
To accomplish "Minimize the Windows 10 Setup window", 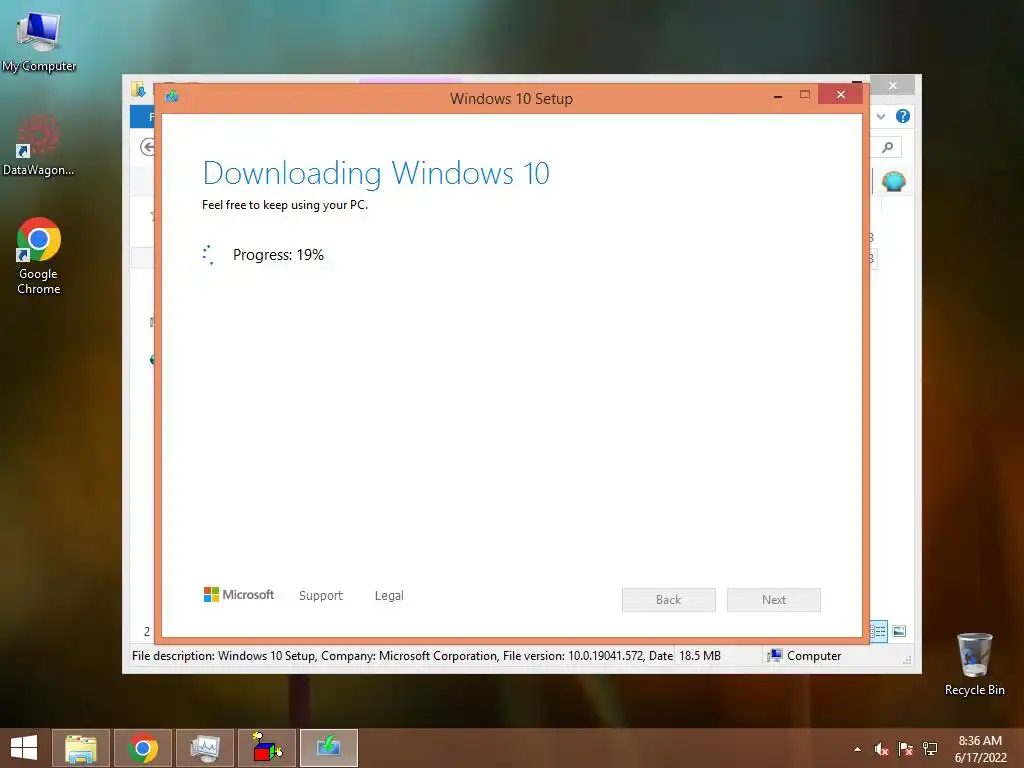I will pyautogui.click(x=778, y=96).
